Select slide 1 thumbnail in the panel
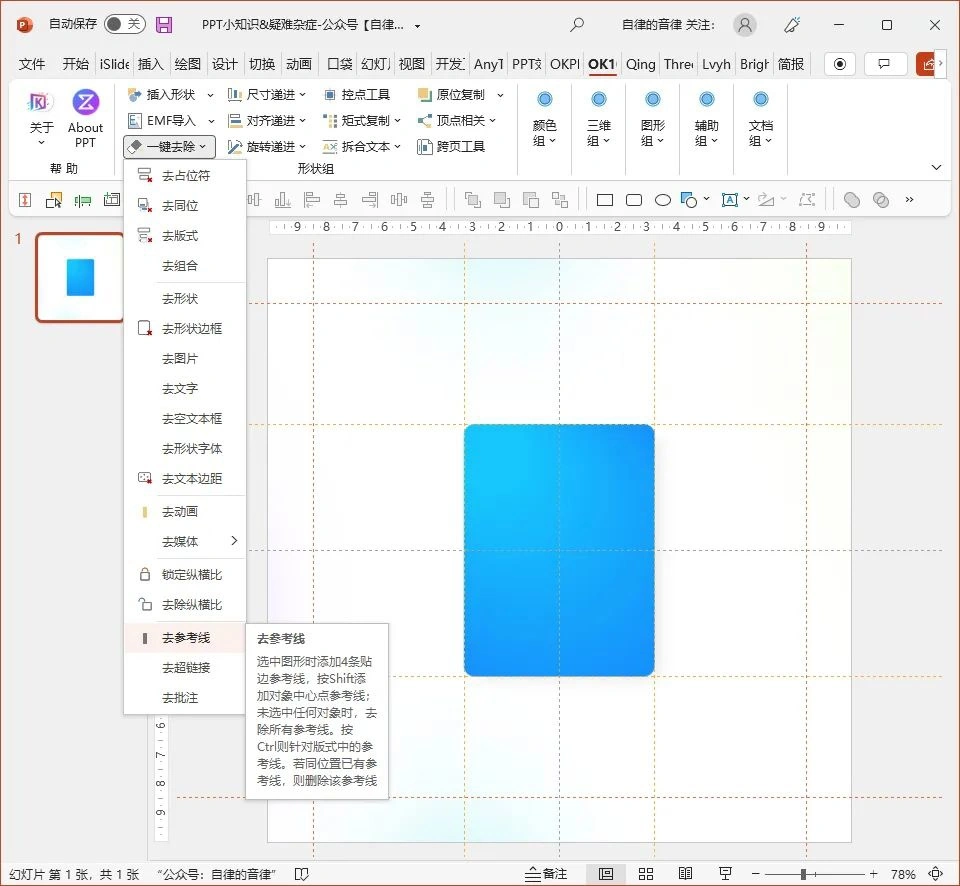The height and width of the screenshot is (886, 960). [79, 277]
